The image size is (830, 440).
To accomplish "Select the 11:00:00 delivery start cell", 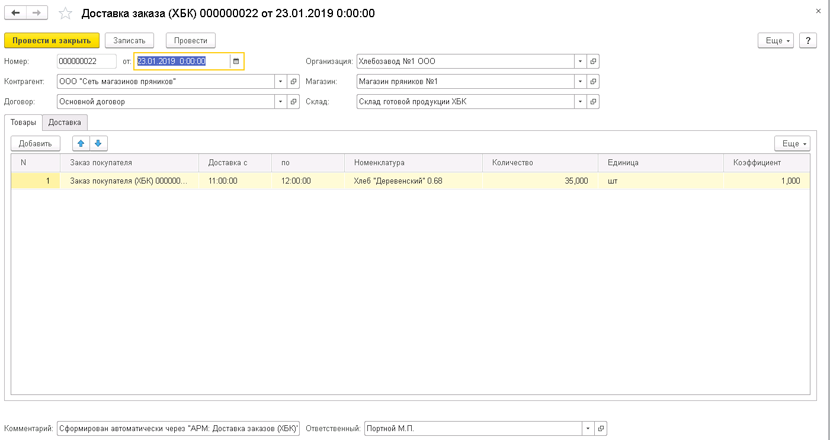I will click(235, 181).
